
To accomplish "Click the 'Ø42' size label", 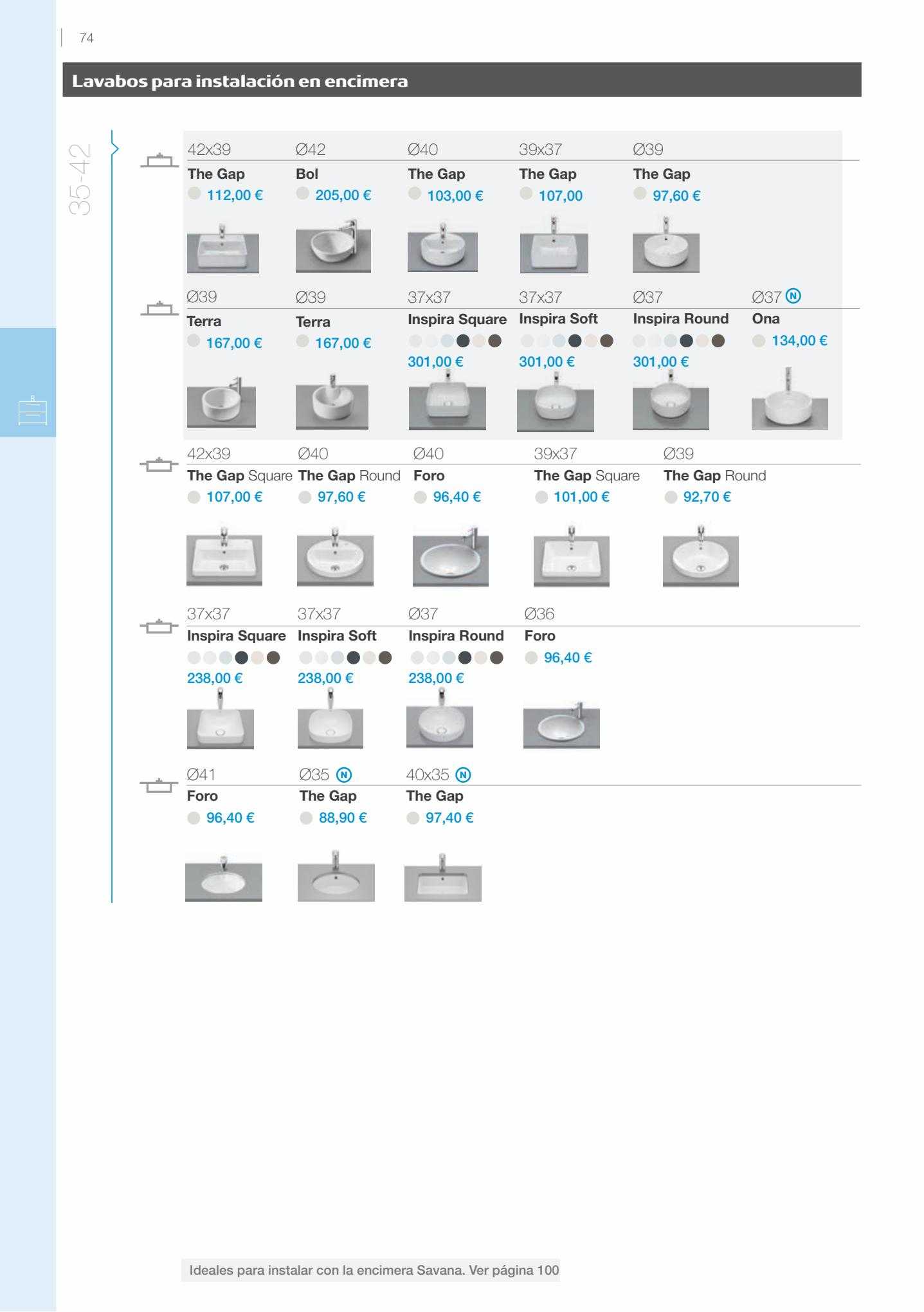I will point(311,149).
